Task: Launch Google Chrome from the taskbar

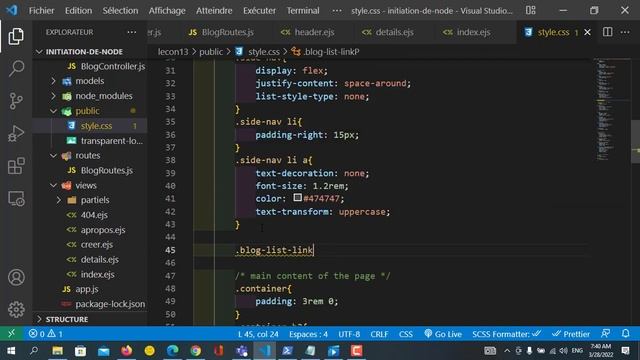Action: coord(196,351)
